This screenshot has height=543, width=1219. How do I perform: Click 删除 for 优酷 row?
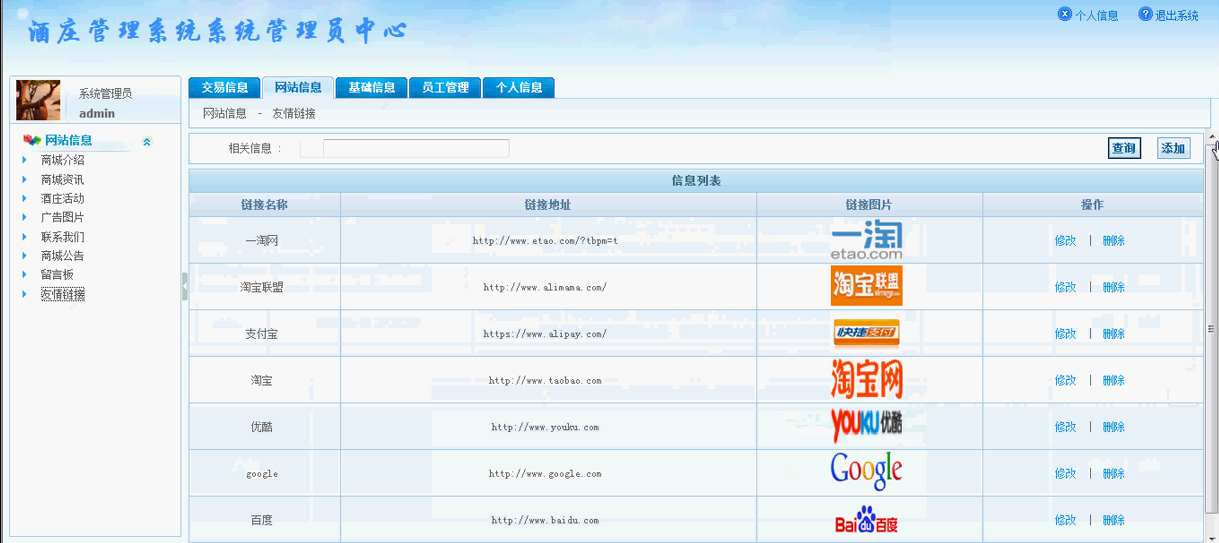coord(1113,427)
